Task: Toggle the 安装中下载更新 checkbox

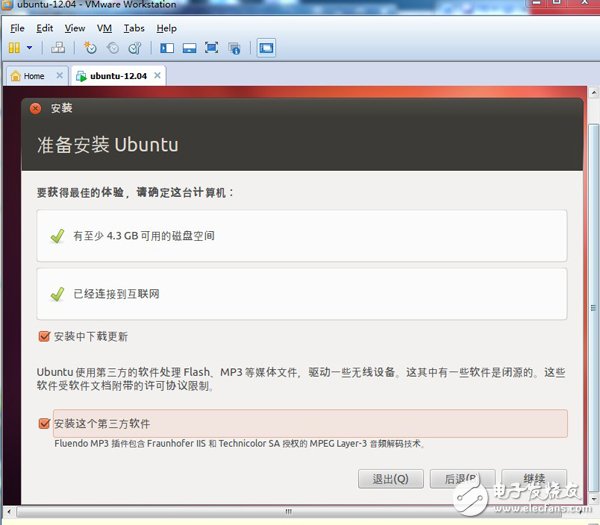Action: (x=44, y=336)
